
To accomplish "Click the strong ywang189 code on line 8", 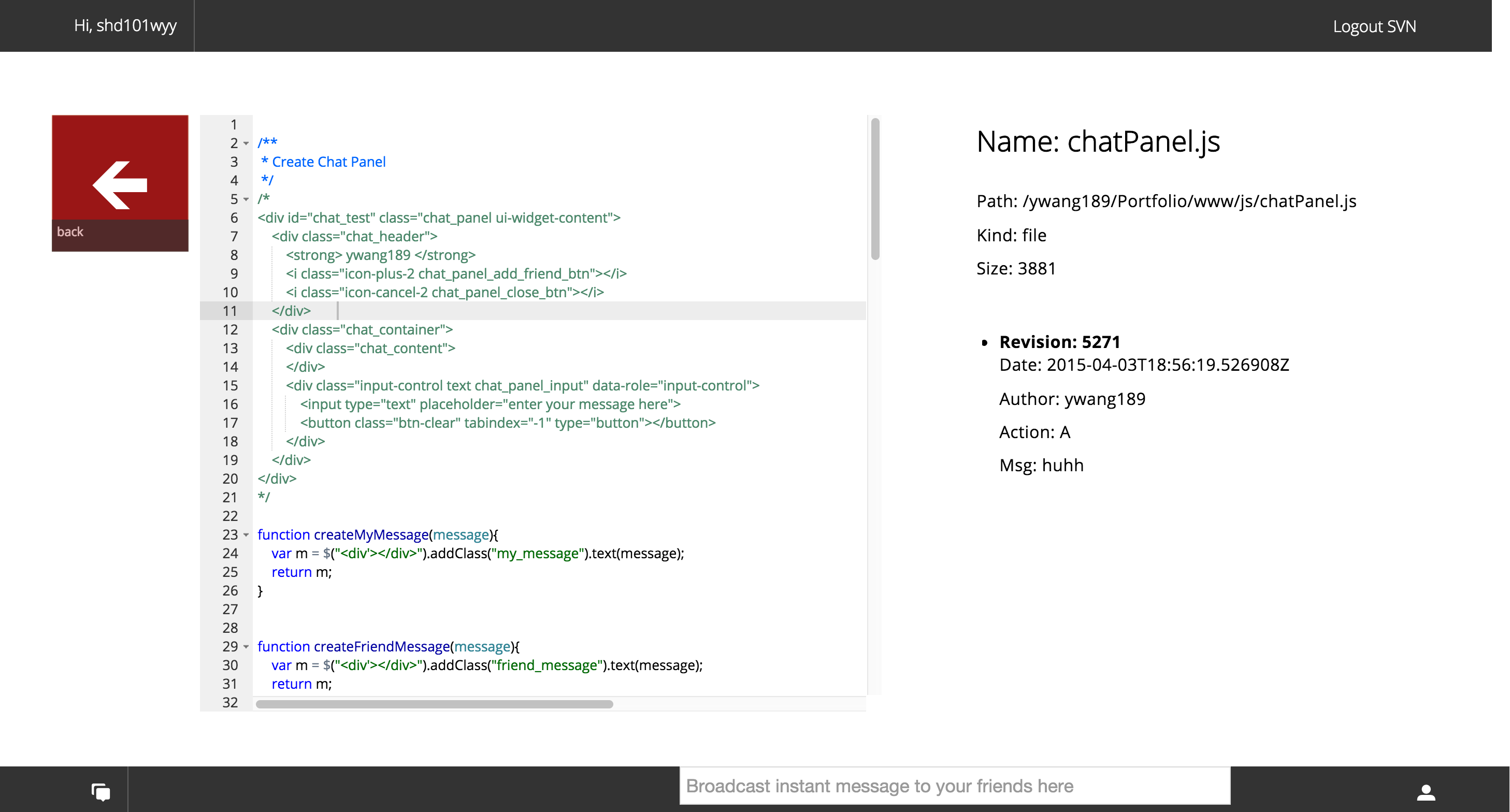I will [380, 255].
